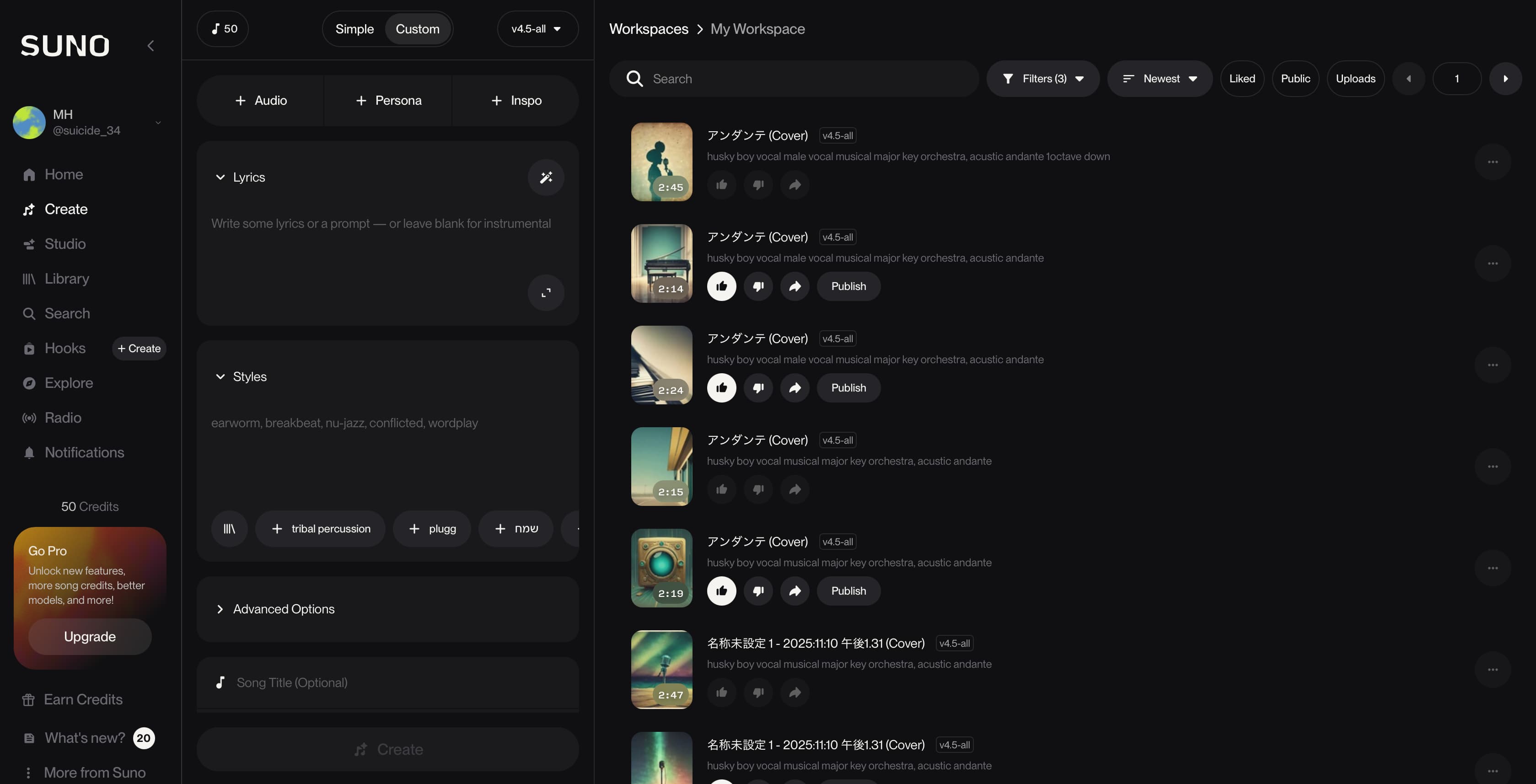Open more options for the first song
Image resolution: width=1536 pixels, height=784 pixels.
(x=1492, y=162)
